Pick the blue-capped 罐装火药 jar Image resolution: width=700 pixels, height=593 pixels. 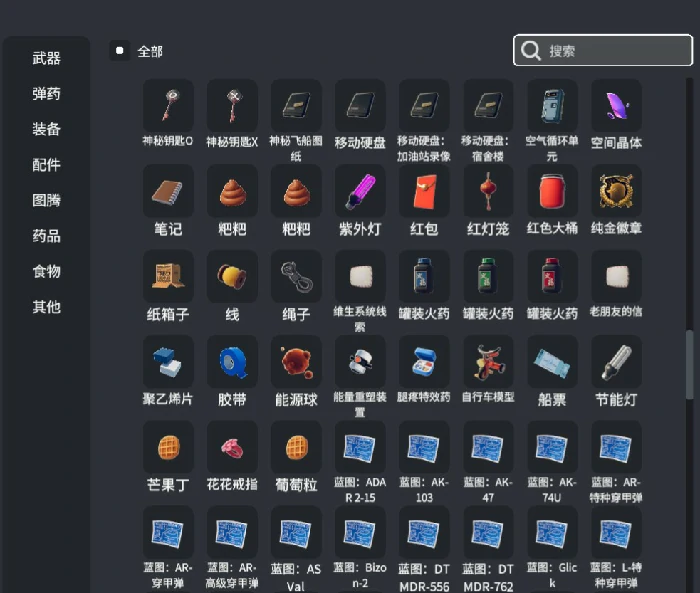[424, 276]
